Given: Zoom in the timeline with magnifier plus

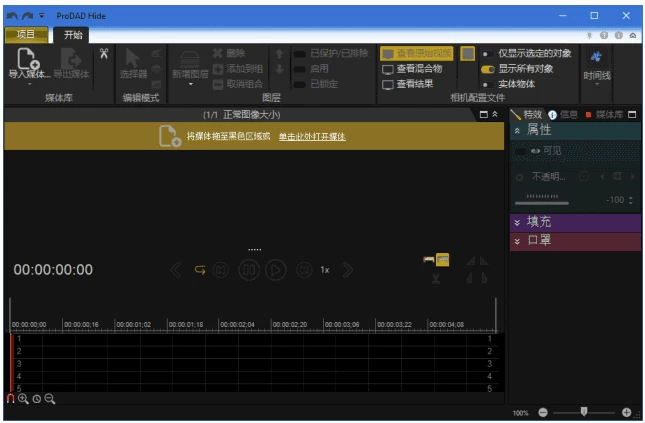Looking at the screenshot, I should tap(23, 398).
